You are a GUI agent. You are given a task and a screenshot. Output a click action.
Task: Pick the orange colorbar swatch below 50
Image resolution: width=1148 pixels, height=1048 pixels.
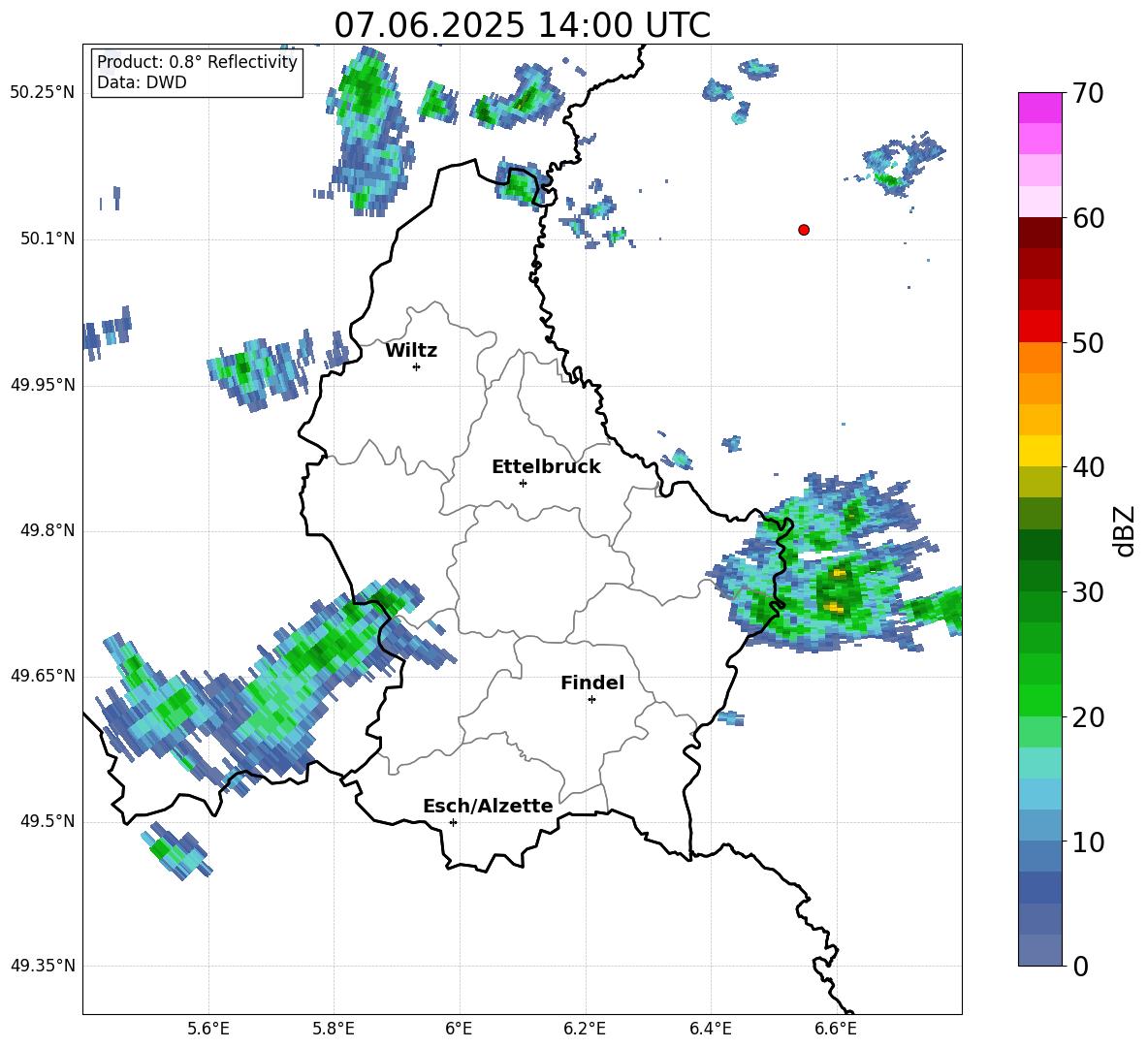tap(1040, 357)
